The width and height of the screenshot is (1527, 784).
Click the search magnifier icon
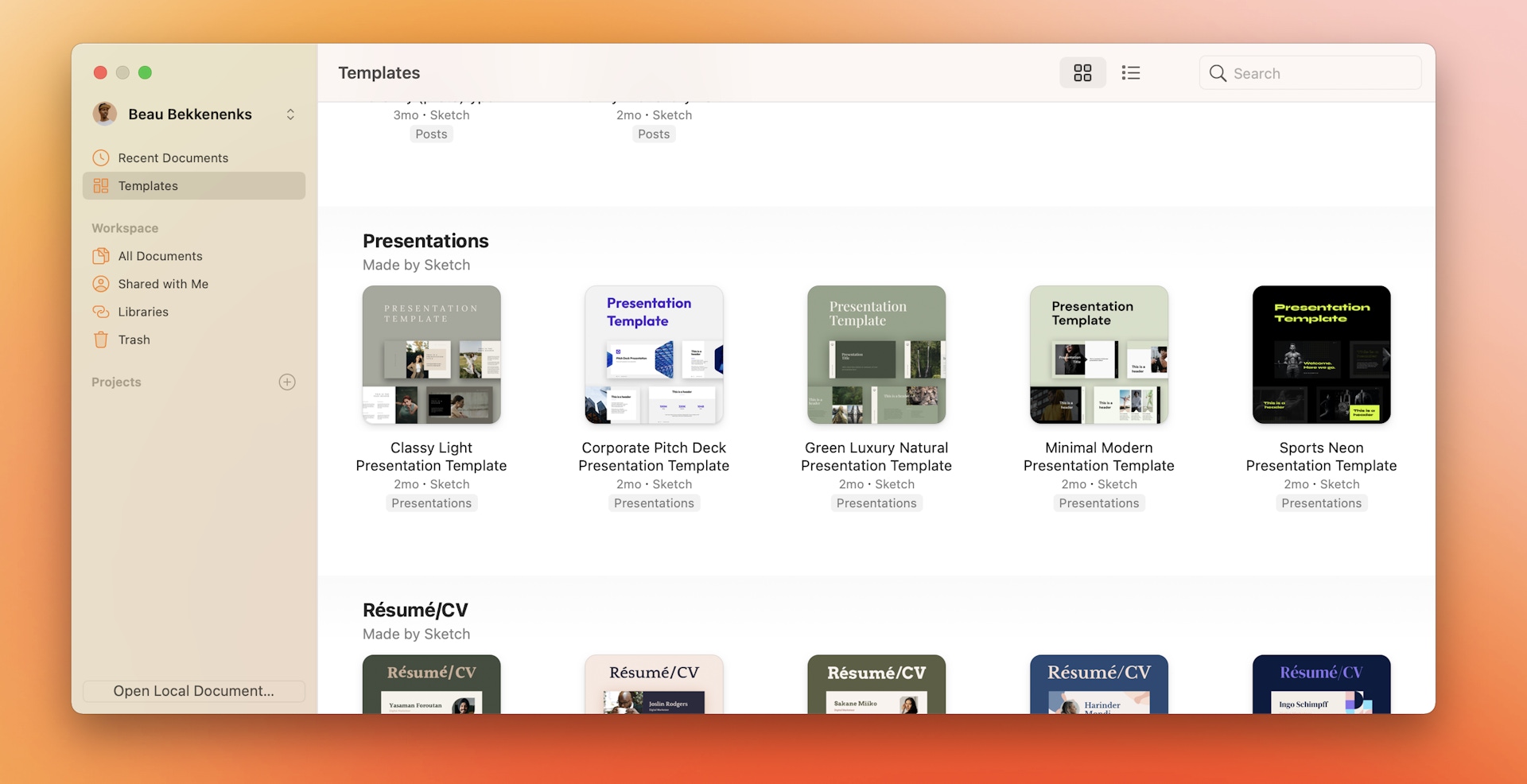(x=1218, y=72)
